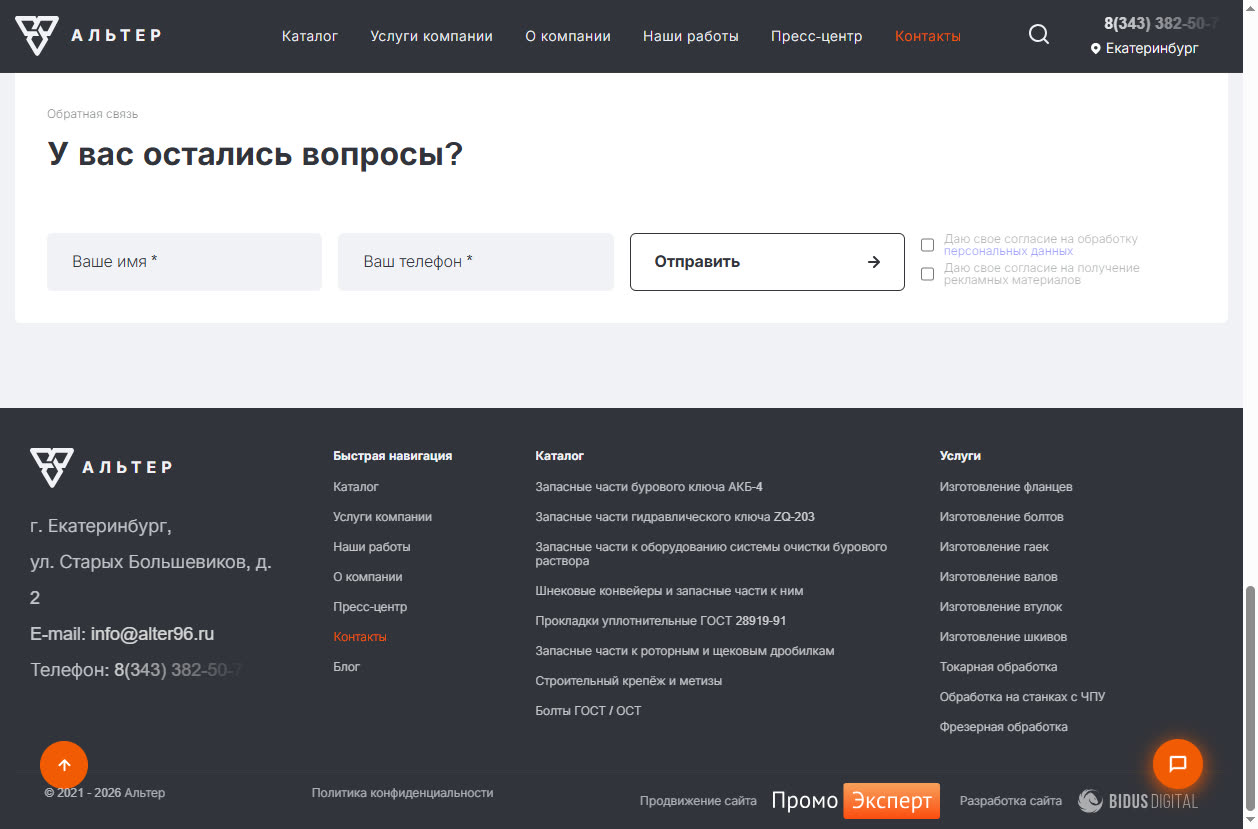The width and height of the screenshot is (1258, 829).
Task: Open О компании in the footer quick navigation
Action: [x=367, y=577]
